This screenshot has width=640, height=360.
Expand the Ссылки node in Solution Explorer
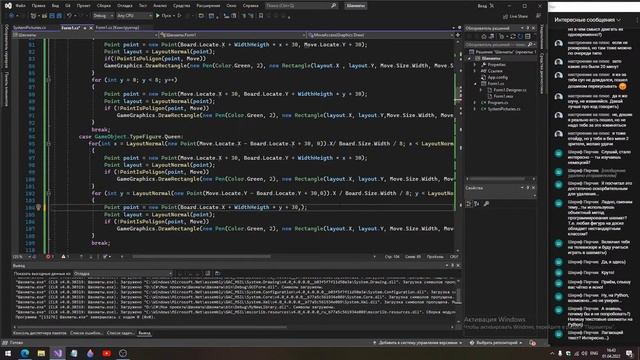pyautogui.click(x=475, y=71)
